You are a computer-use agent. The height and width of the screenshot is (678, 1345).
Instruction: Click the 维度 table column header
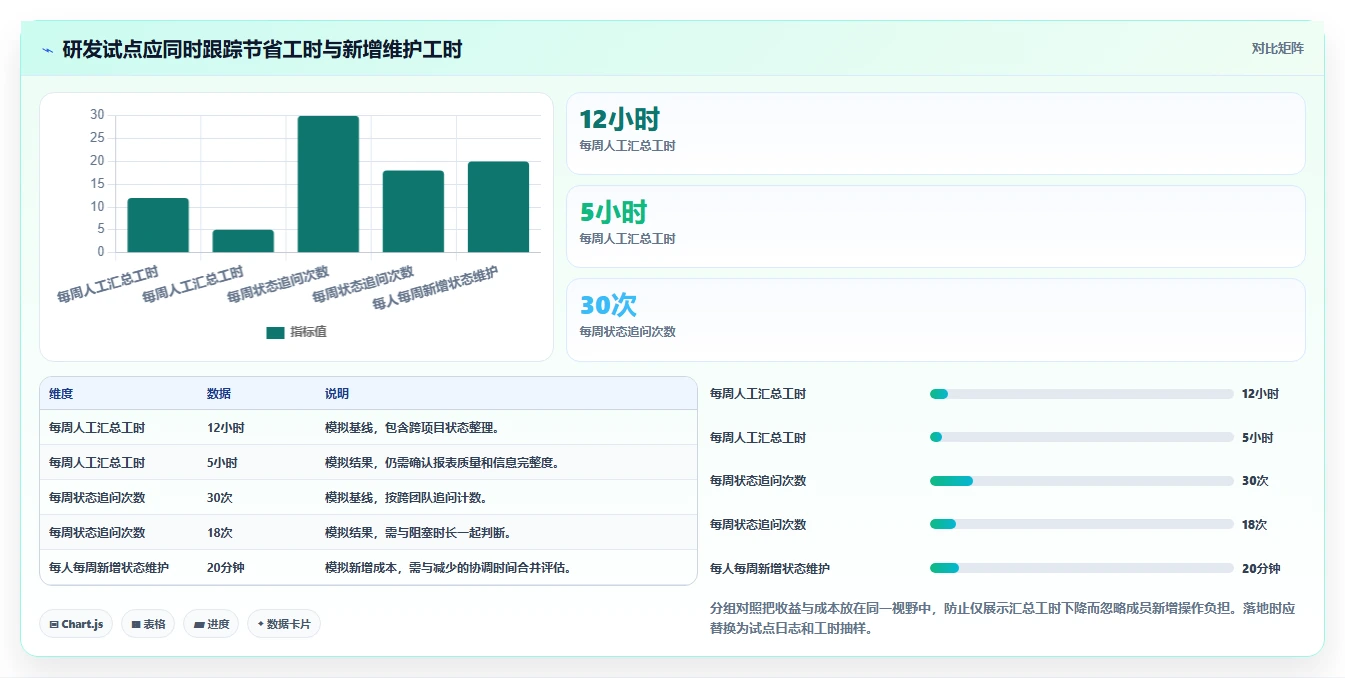pyautogui.click(x=61, y=394)
